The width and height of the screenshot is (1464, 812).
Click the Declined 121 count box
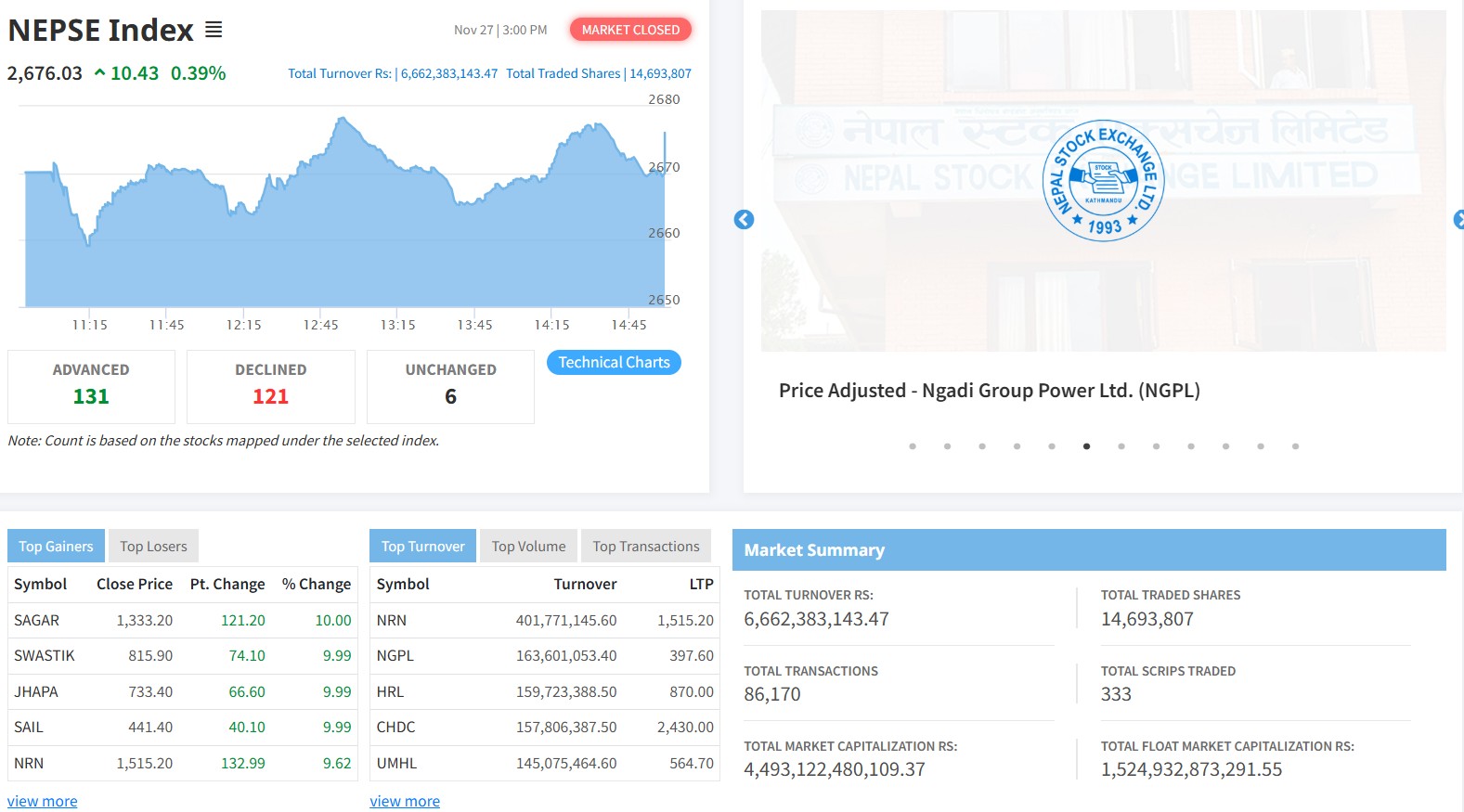tap(270, 386)
